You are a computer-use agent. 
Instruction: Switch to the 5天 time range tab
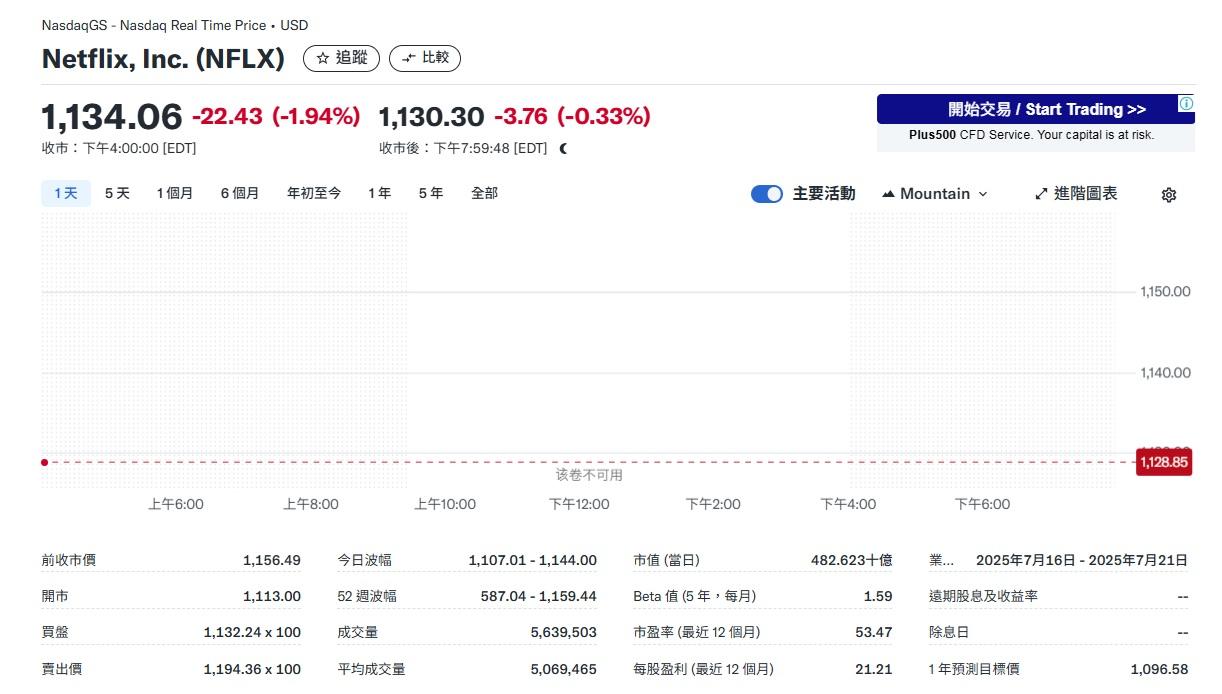[x=115, y=193]
